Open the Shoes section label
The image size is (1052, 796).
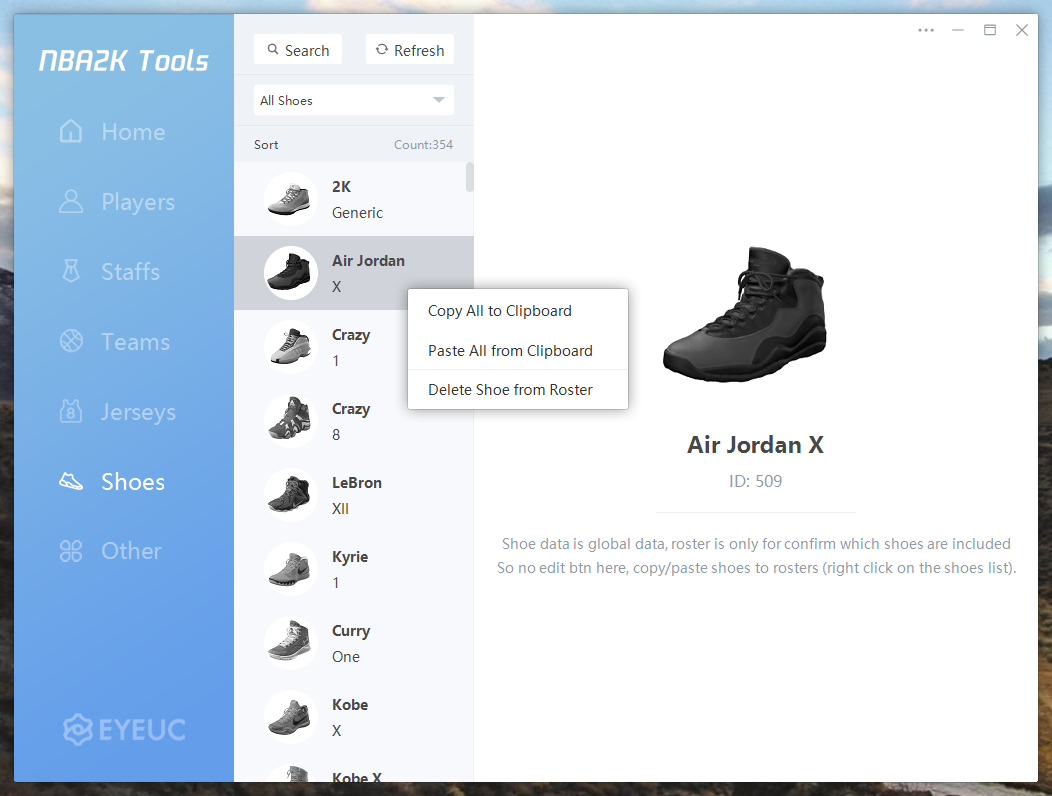point(133,481)
